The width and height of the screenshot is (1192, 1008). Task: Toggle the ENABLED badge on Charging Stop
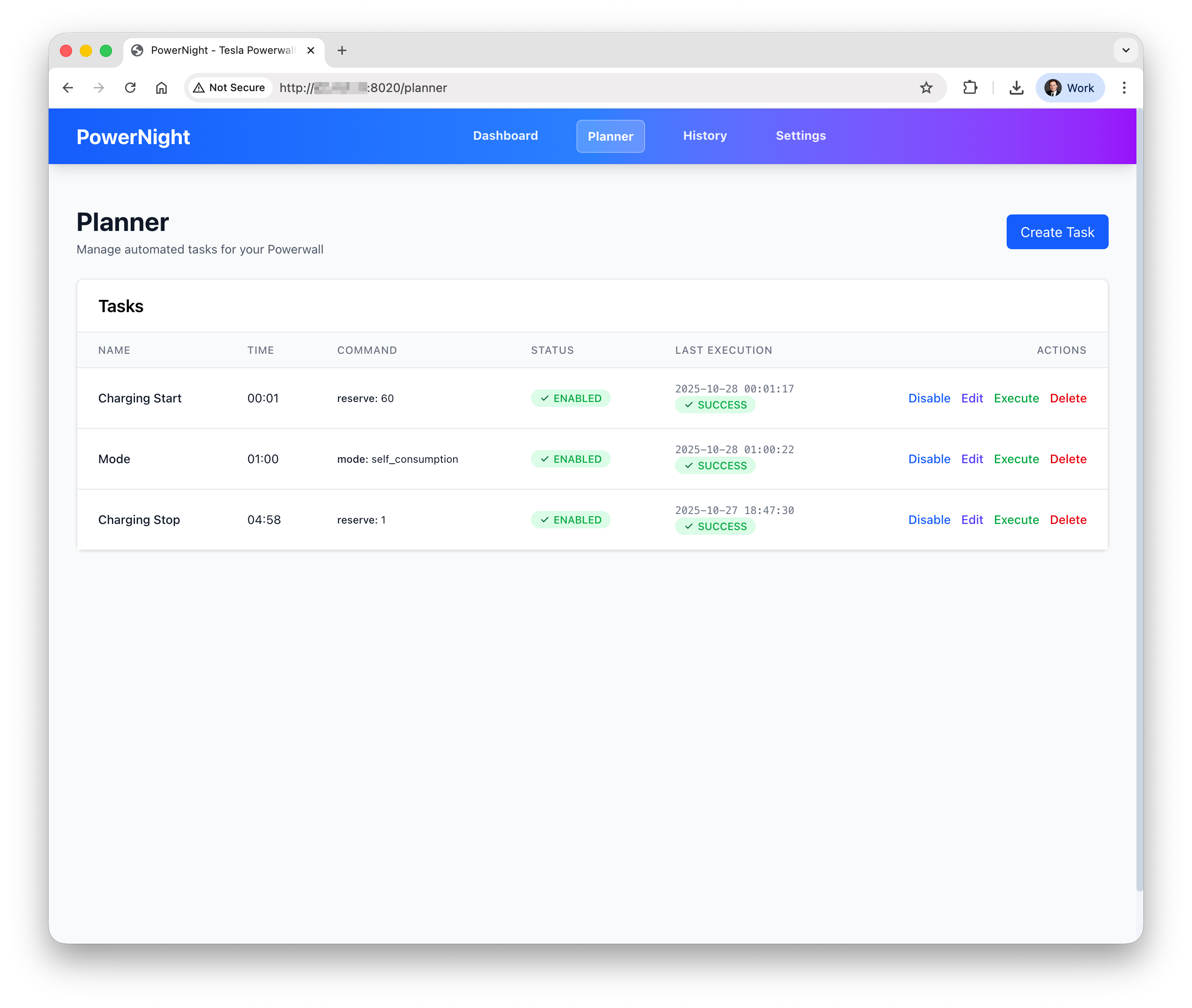point(570,520)
